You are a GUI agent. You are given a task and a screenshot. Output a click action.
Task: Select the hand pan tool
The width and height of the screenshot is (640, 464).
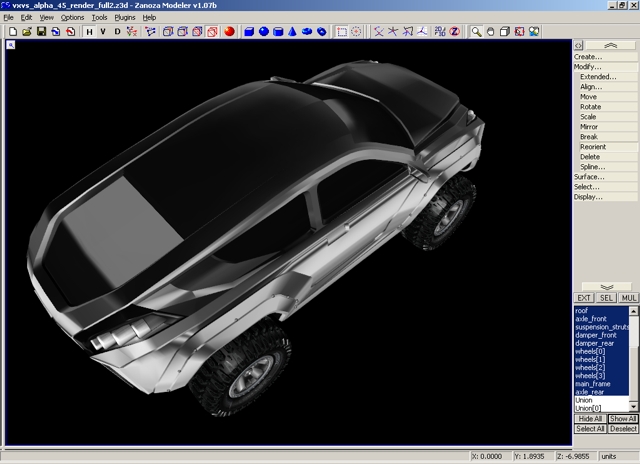point(491,32)
